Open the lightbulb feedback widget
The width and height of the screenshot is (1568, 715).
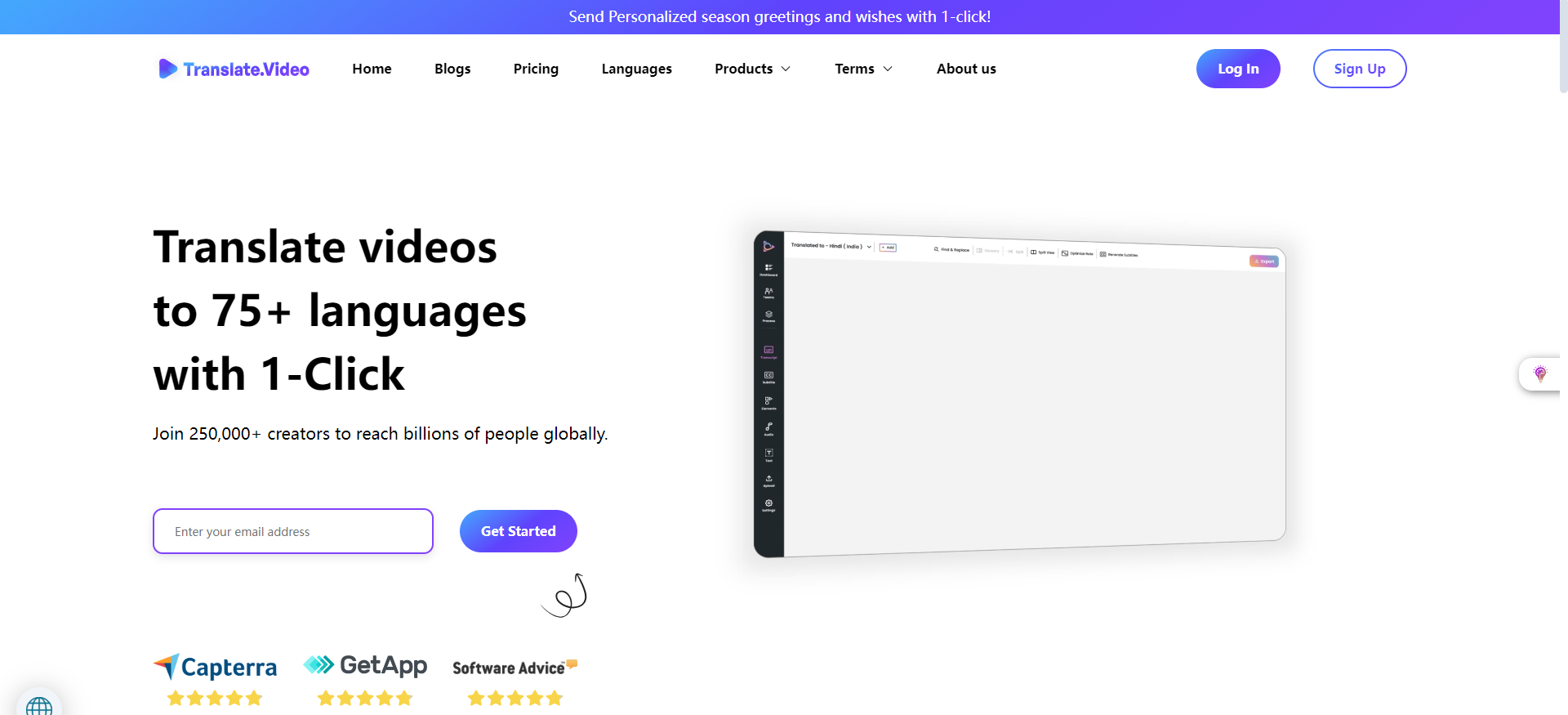[x=1539, y=374]
